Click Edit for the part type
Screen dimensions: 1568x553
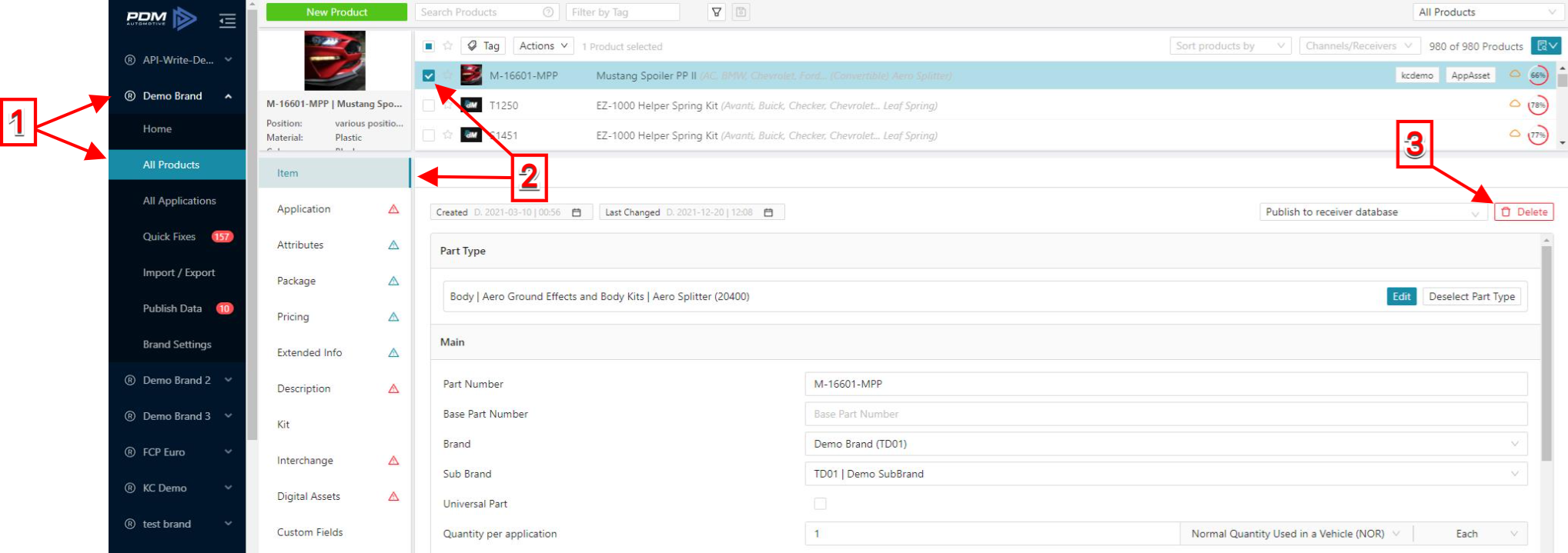pyautogui.click(x=1402, y=297)
